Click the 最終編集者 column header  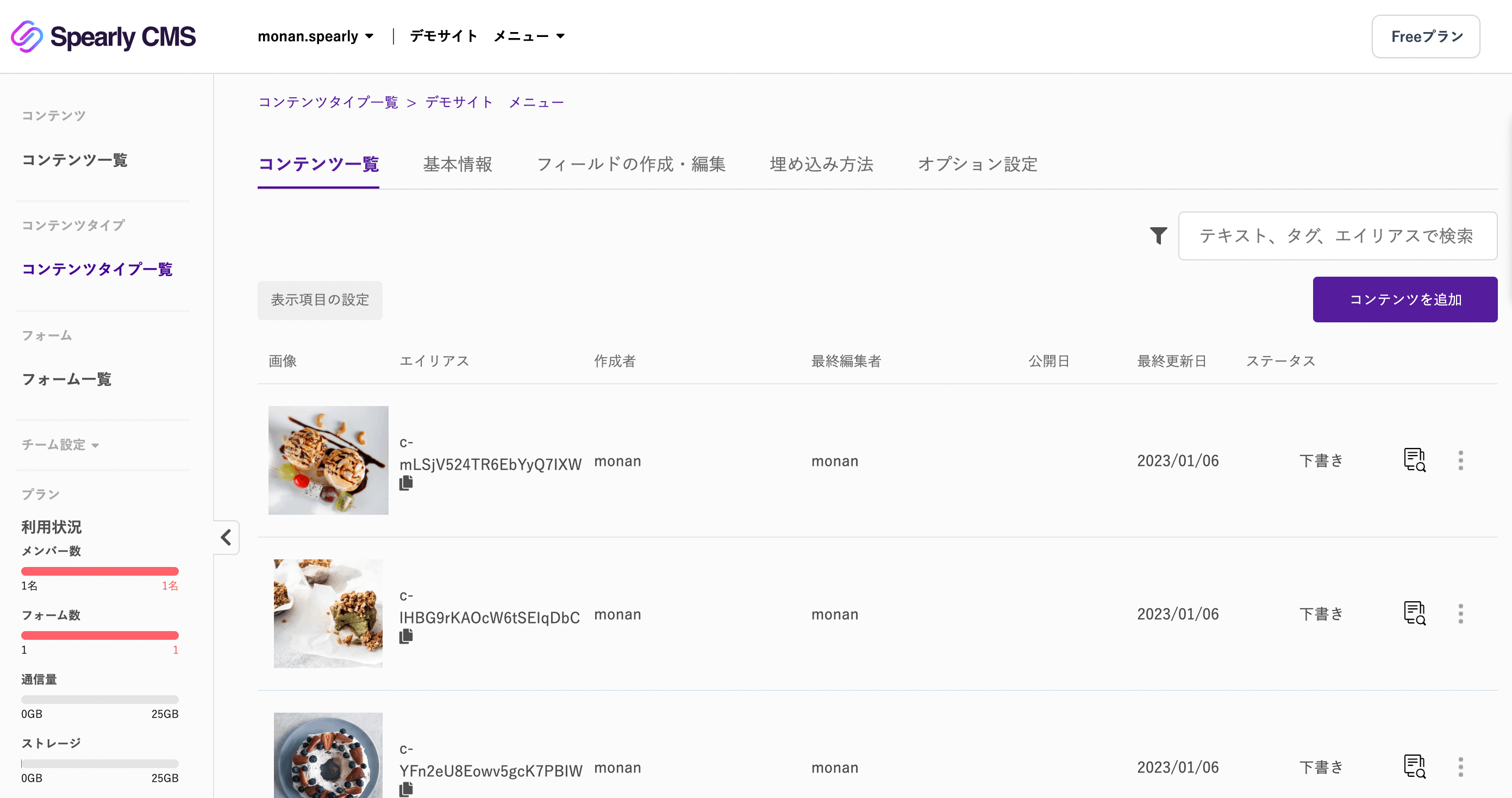[x=846, y=361]
